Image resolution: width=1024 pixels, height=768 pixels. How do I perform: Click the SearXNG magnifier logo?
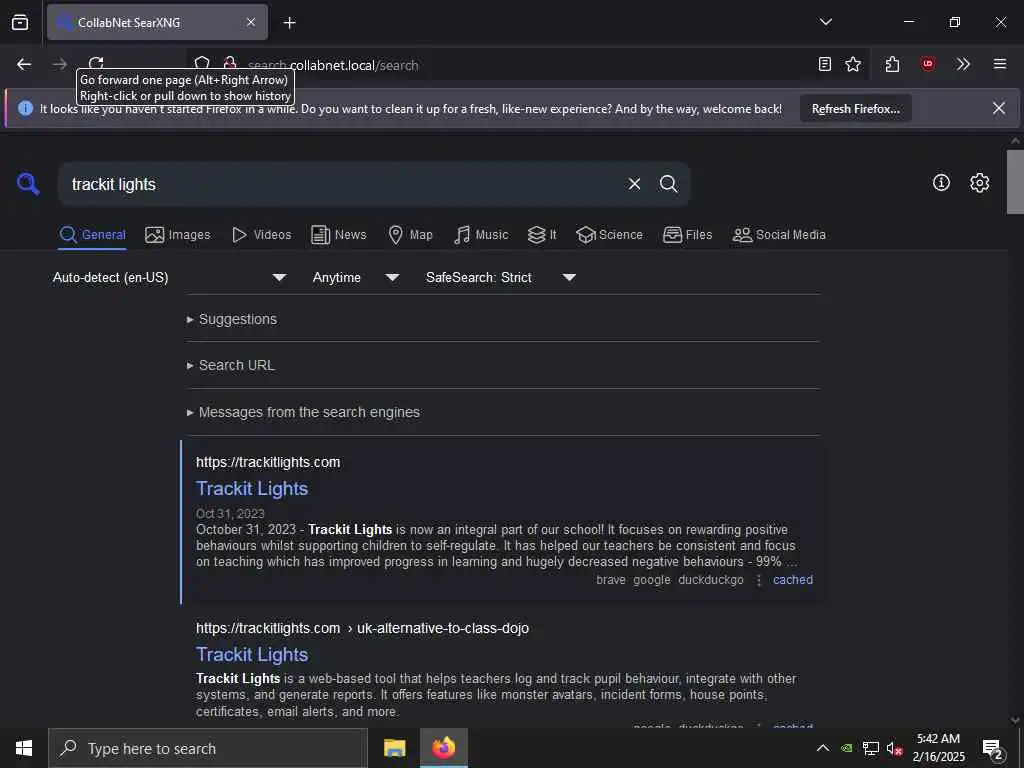[28, 184]
